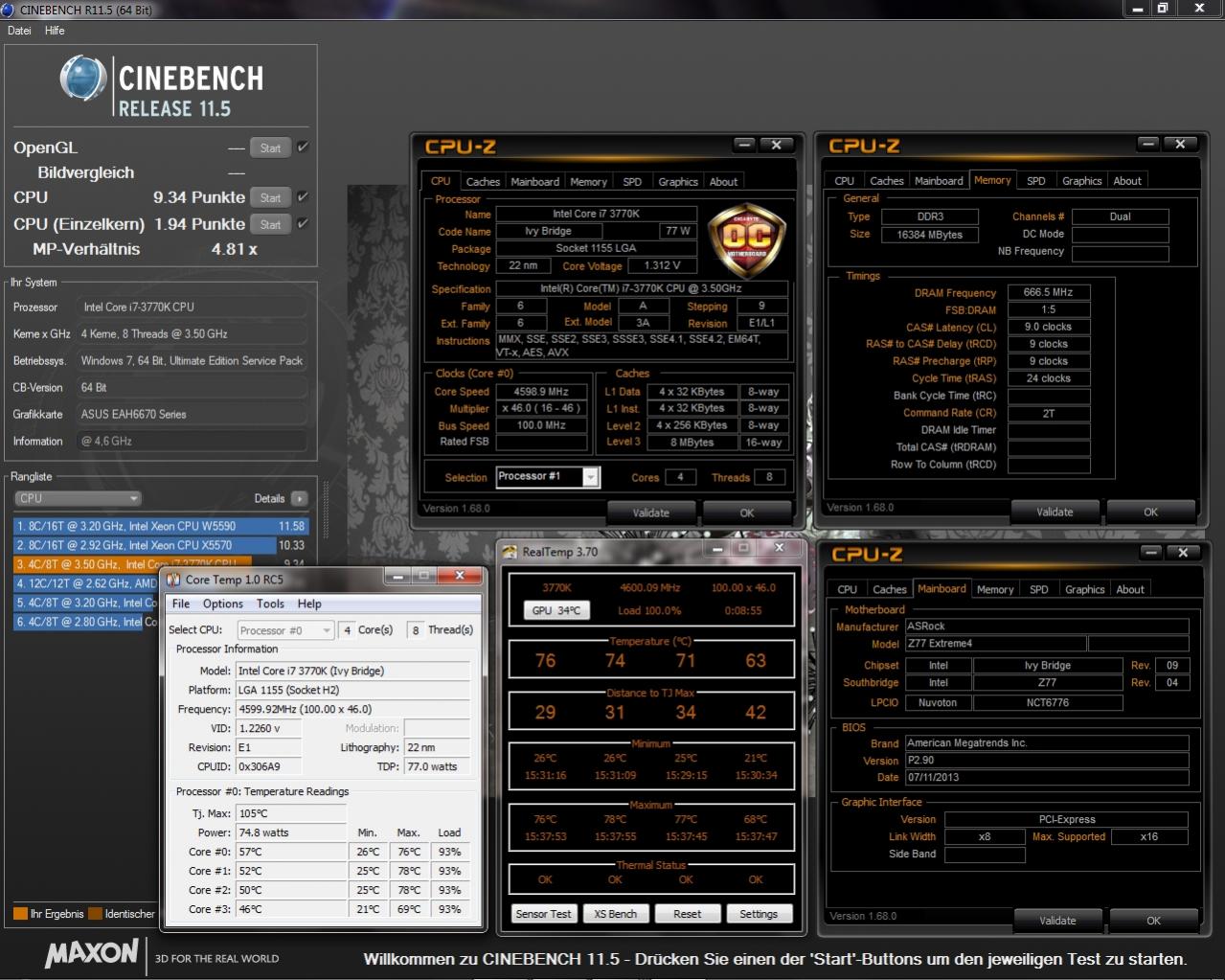Click Validate in CPU-Z Mainboard window

[x=1057, y=921]
